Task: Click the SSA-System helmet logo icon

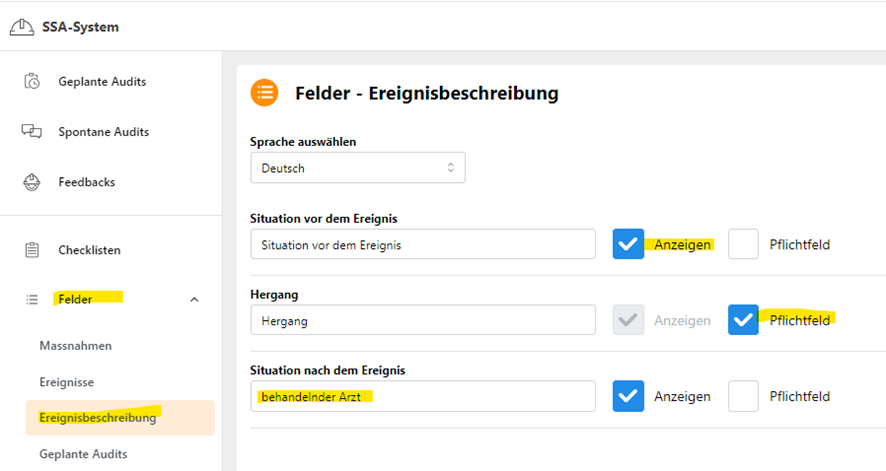Action: (21, 27)
